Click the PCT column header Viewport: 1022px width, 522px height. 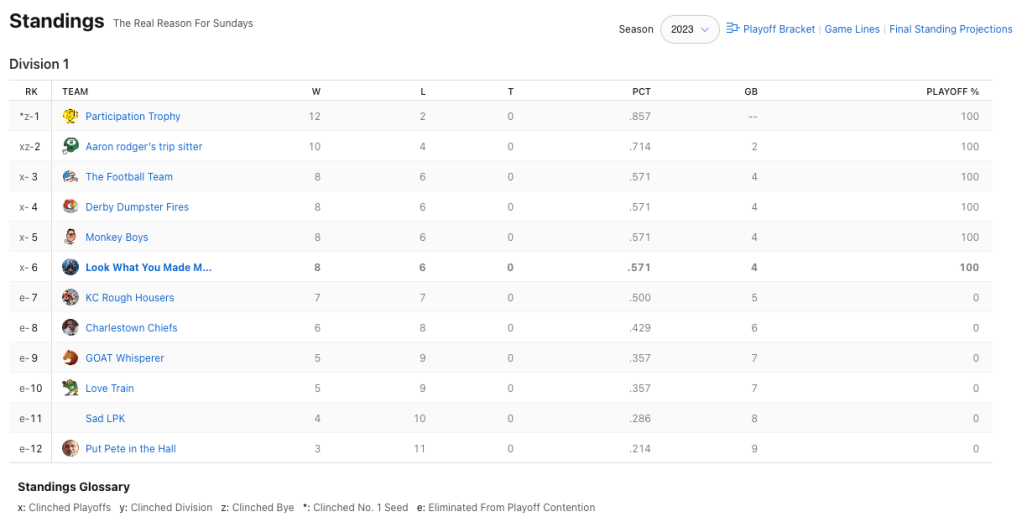641,91
